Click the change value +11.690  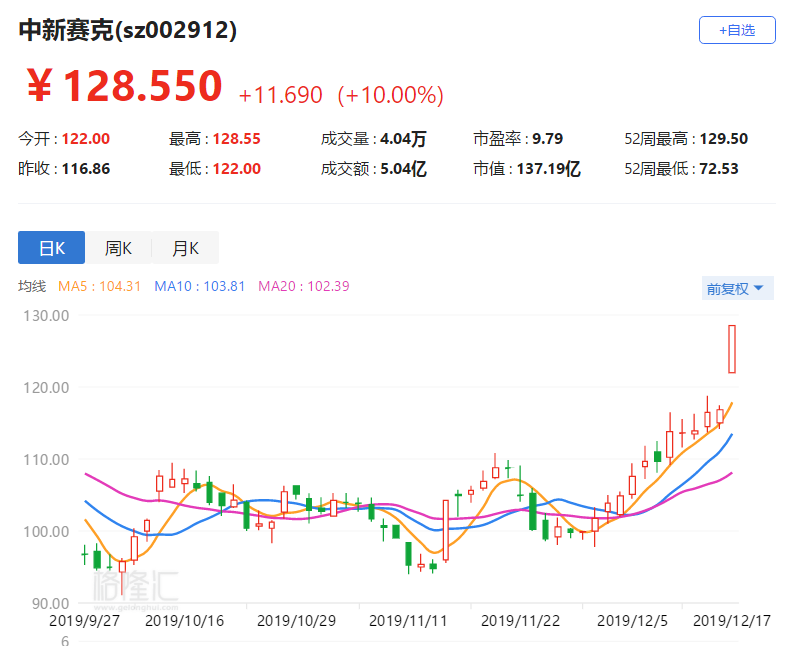coord(281,95)
